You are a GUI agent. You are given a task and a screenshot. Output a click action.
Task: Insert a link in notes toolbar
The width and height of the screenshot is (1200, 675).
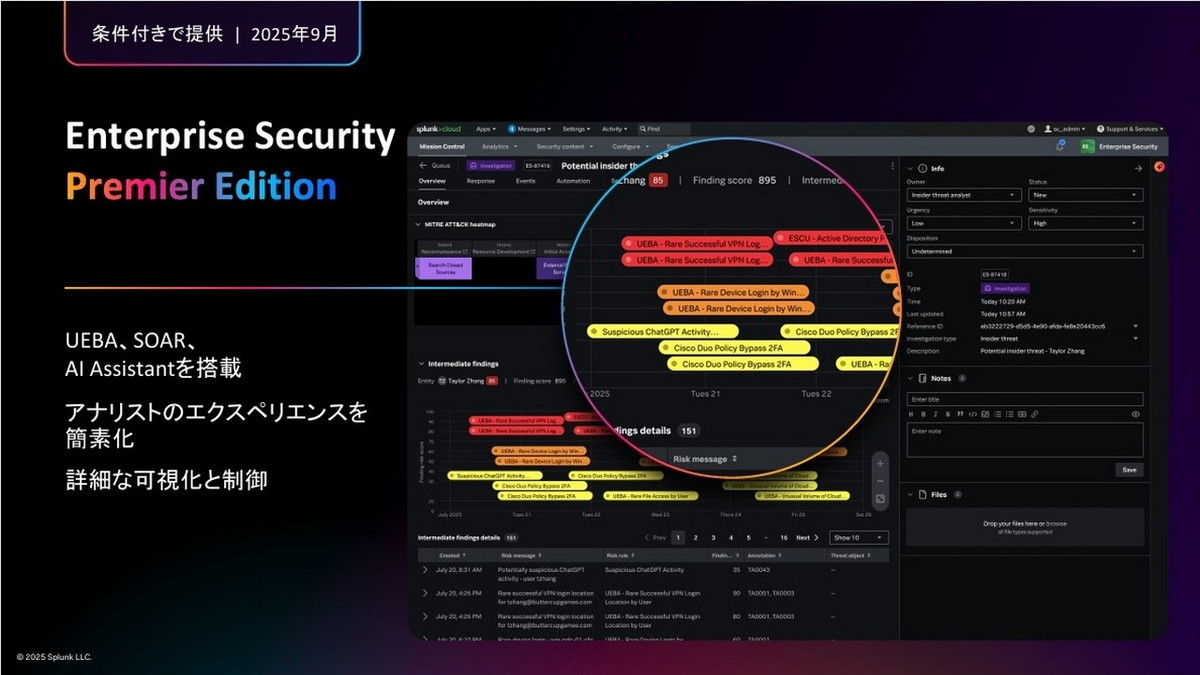point(1034,413)
